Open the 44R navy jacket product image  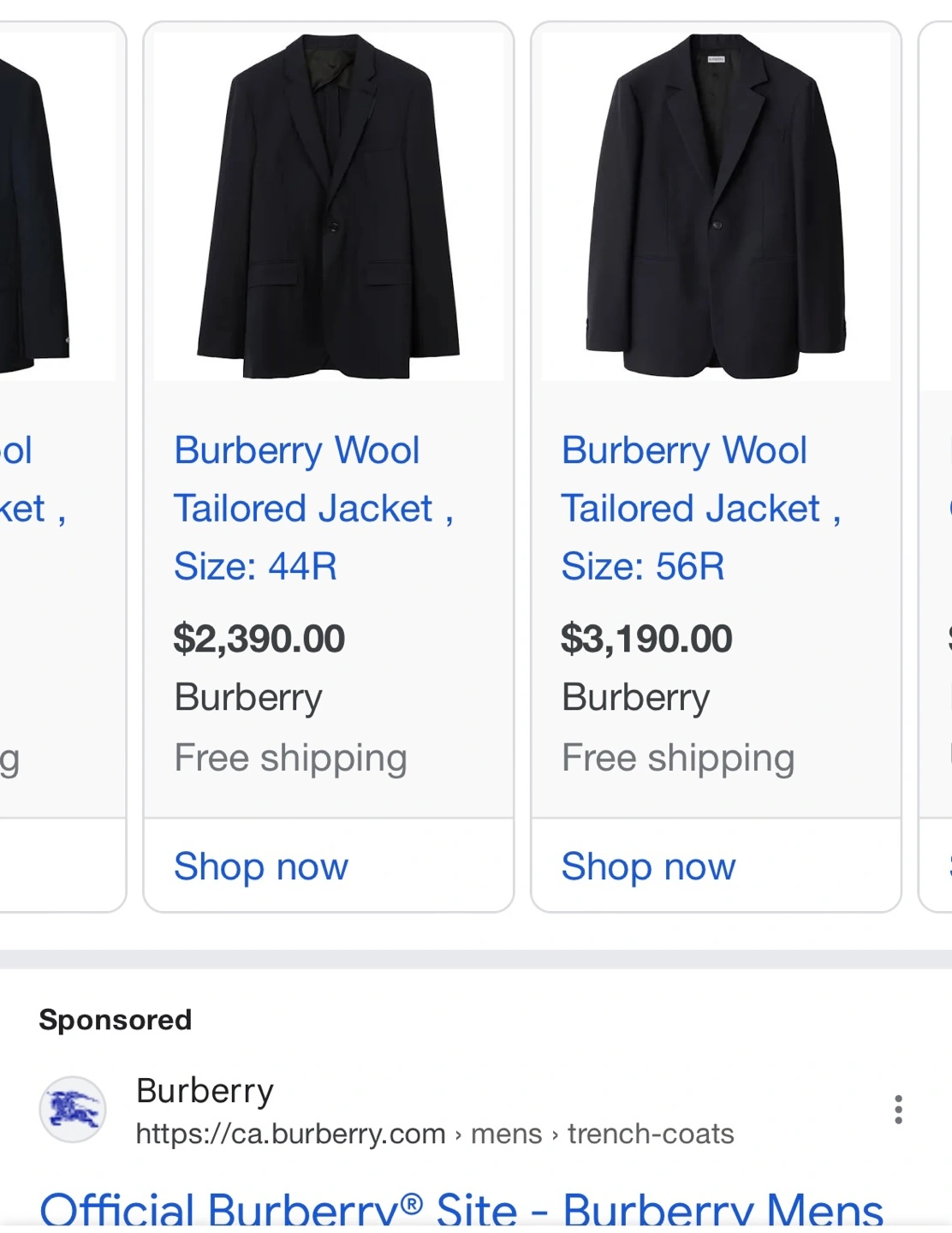tap(329, 206)
